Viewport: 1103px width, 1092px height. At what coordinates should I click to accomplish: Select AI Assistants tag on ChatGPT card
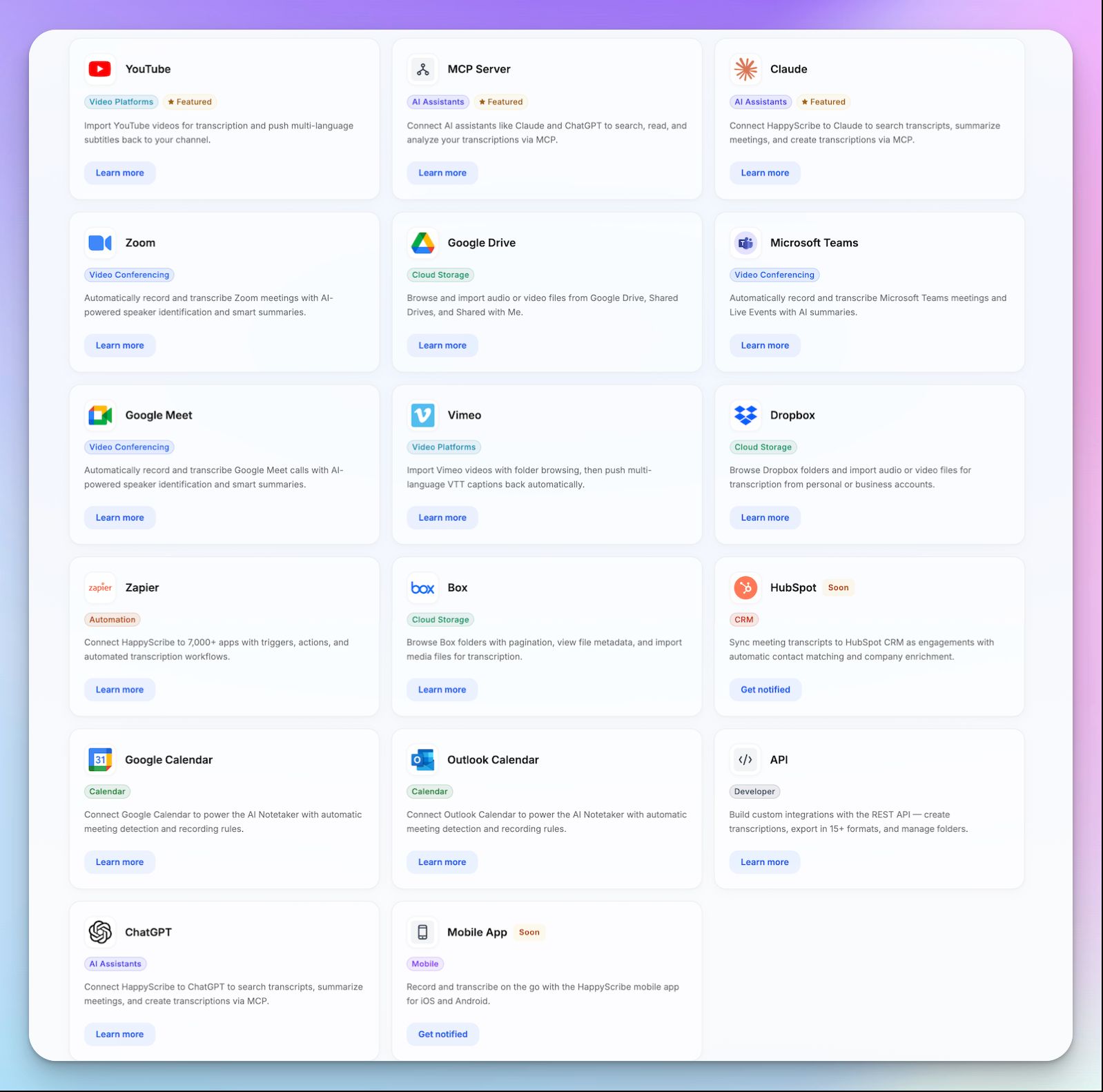pos(115,964)
